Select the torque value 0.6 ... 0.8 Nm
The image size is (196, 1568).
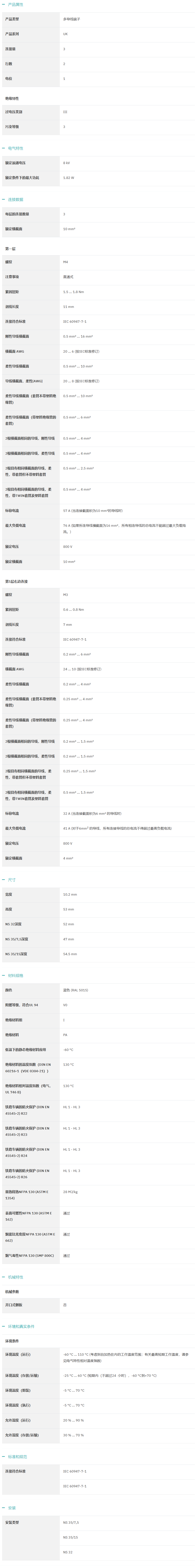coord(74,609)
